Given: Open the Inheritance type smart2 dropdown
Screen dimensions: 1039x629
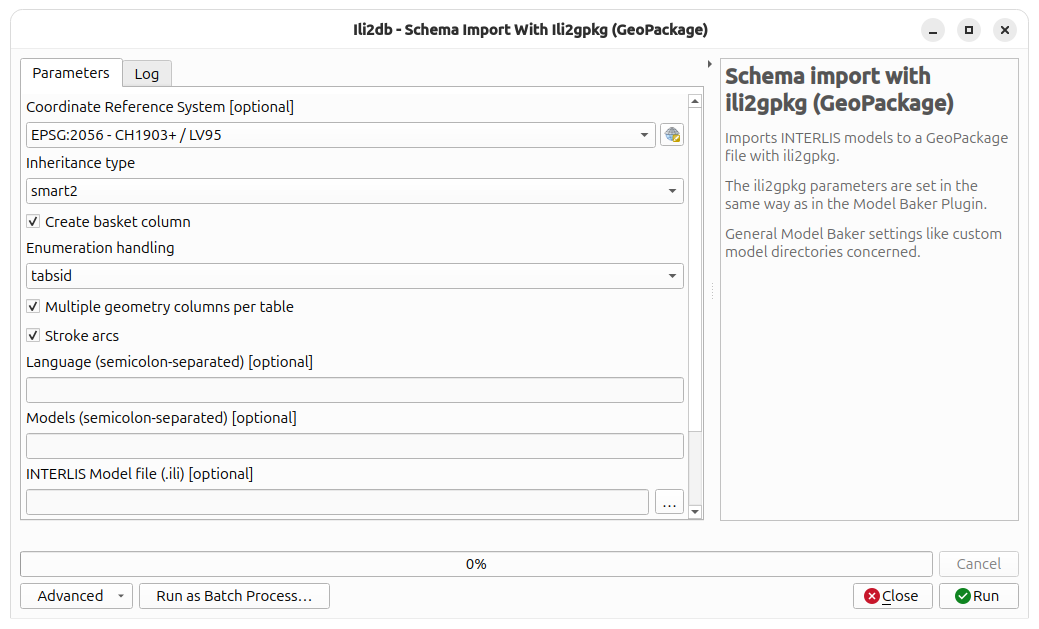Looking at the screenshot, I should click(355, 191).
